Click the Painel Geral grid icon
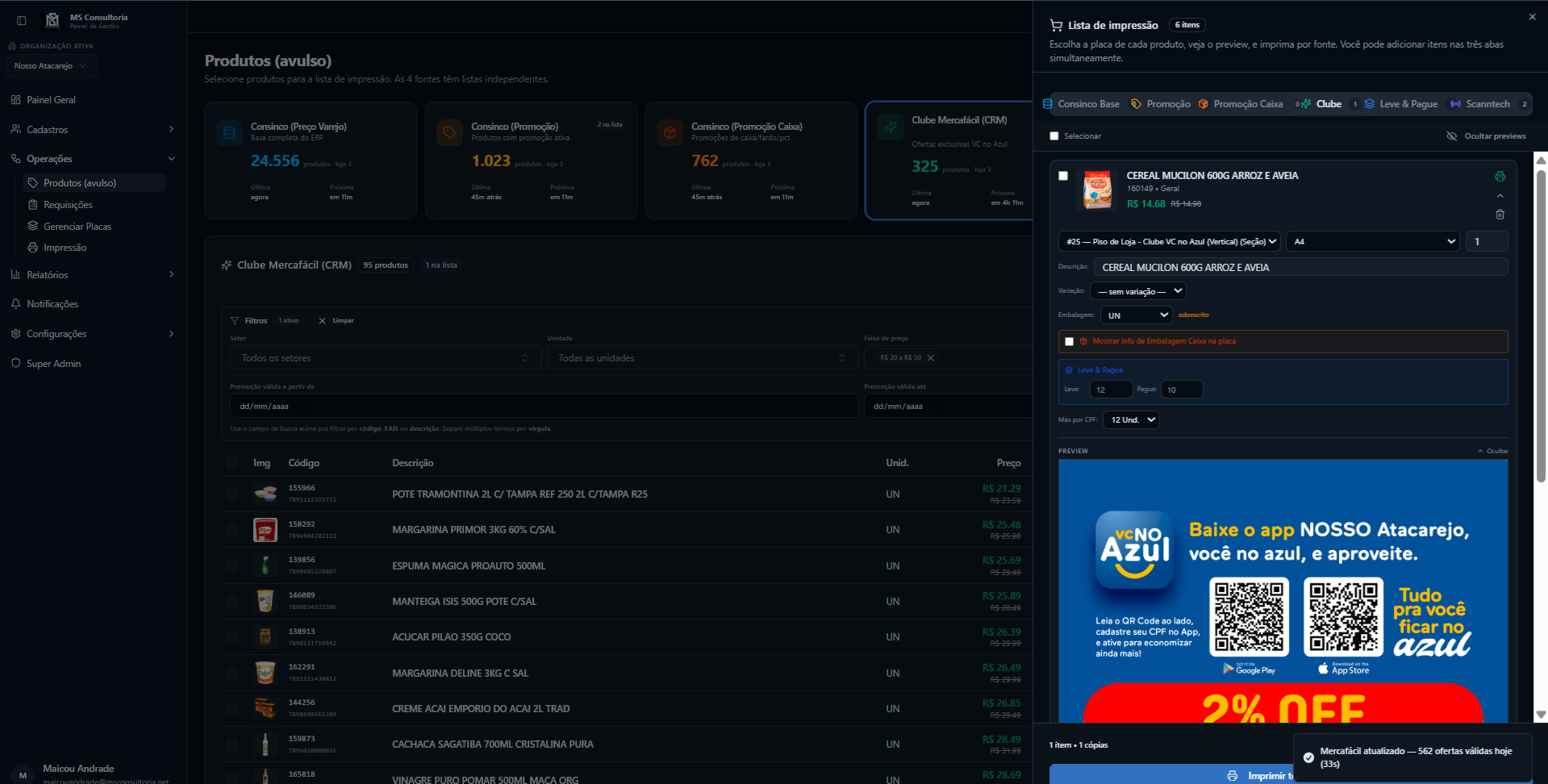 (x=16, y=100)
